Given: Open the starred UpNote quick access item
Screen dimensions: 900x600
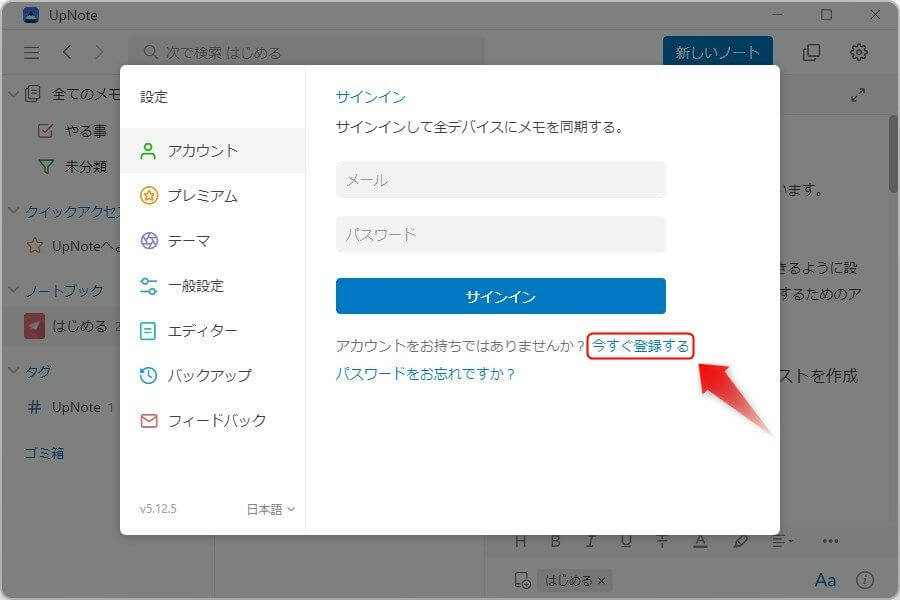Looking at the screenshot, I should pyautogui.click(x=73, y=246).
